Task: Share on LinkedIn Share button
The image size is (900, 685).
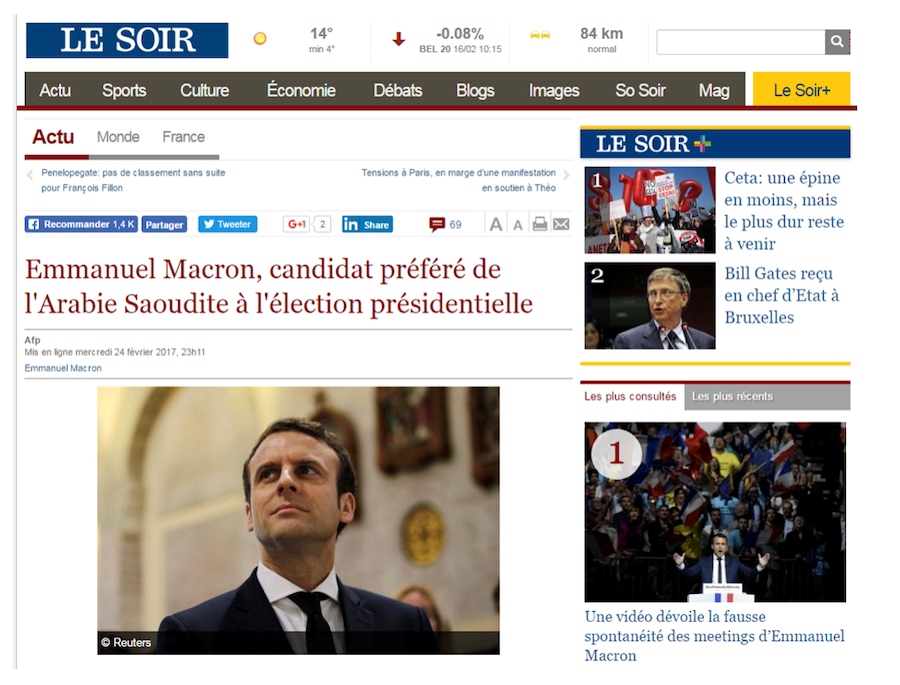Action: click(x=367, y=225)
